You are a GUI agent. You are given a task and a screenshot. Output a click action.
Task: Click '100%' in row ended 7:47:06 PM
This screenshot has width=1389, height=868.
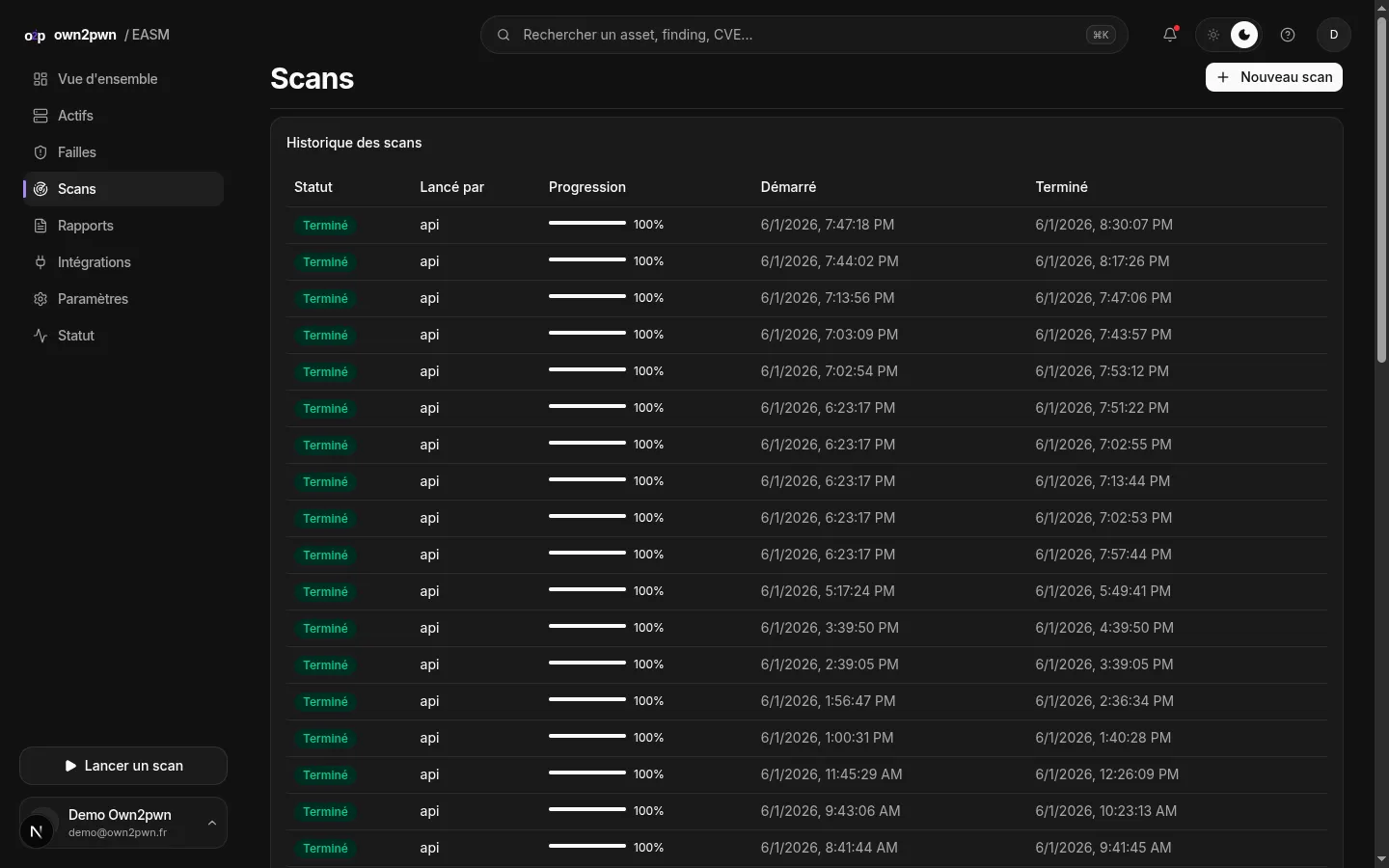[x=648, y=298]
